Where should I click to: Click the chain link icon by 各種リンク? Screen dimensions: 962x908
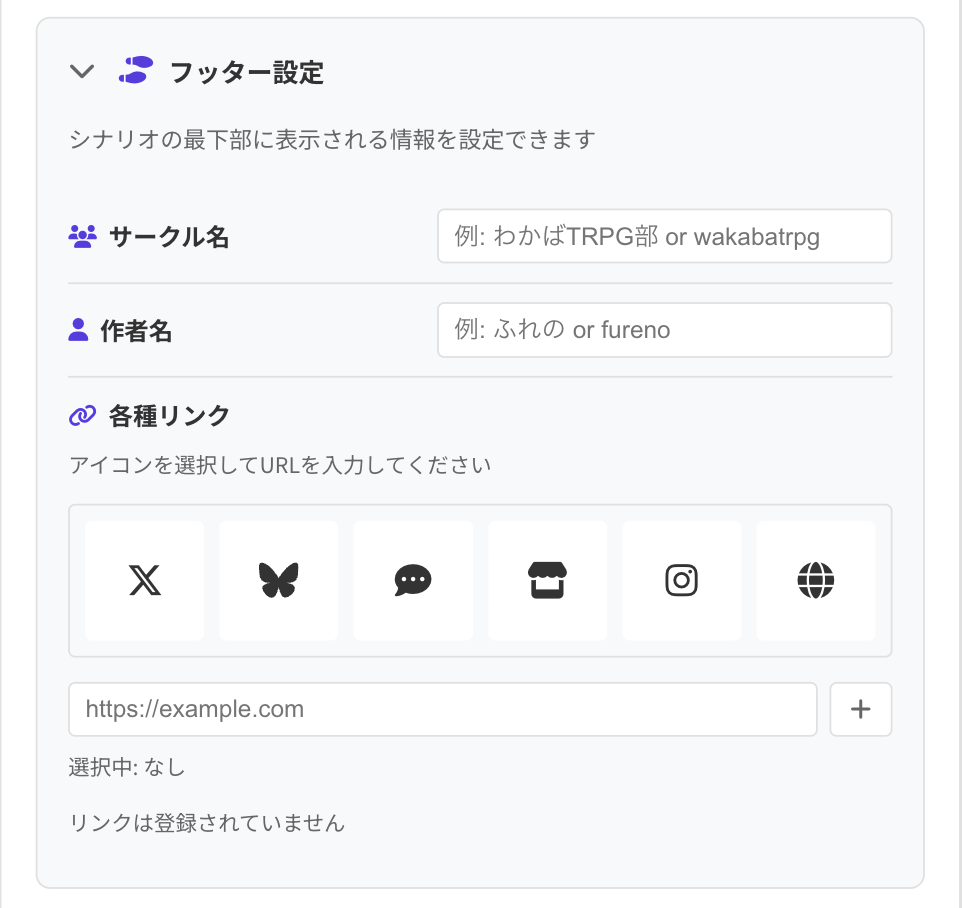pos(83,415)
